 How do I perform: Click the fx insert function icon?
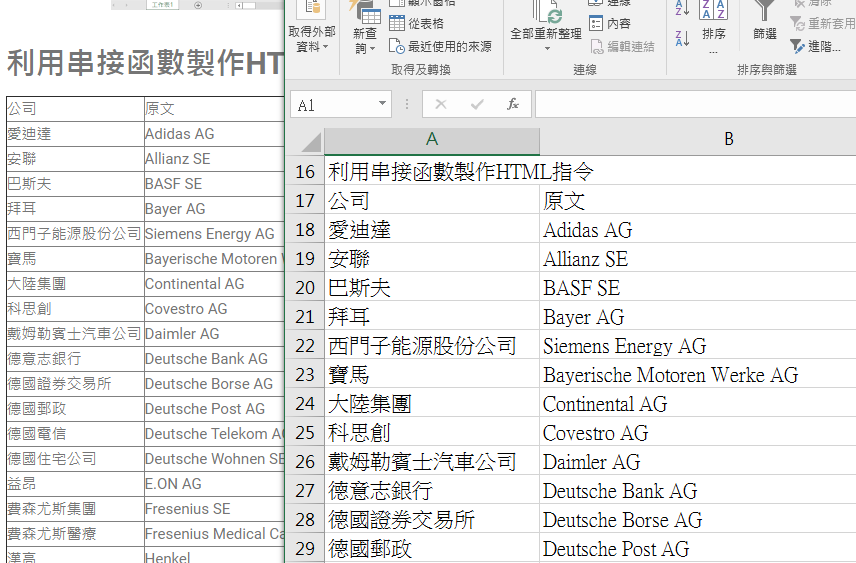[513, 104]
